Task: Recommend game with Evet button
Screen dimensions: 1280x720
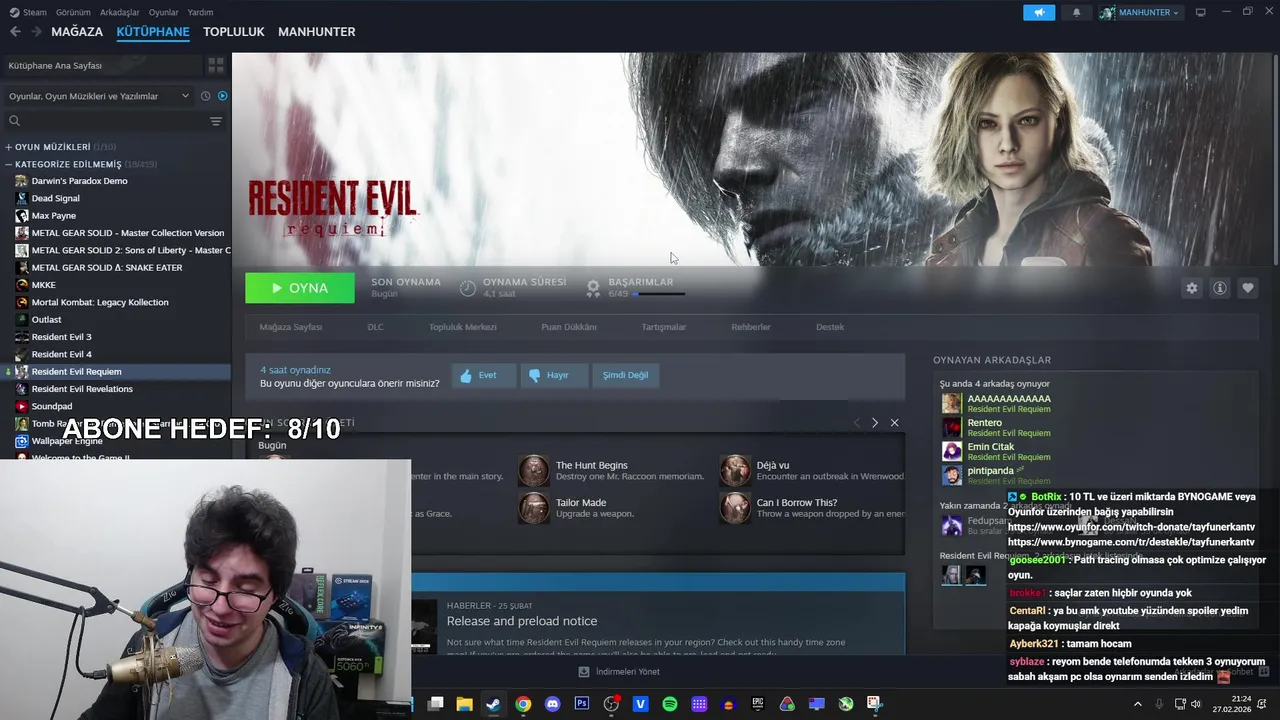Action: tap(484, 375)
